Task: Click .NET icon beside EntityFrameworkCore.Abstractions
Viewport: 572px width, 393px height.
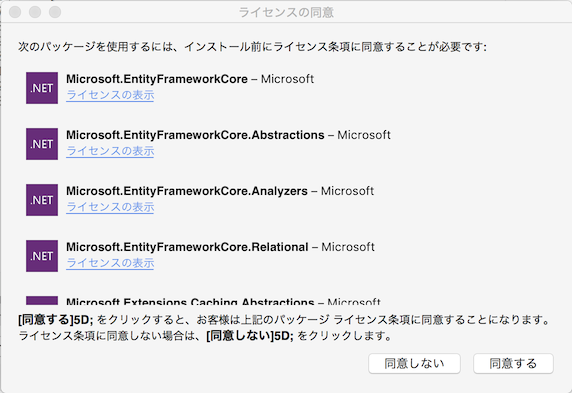Action: tap(42, 144)
